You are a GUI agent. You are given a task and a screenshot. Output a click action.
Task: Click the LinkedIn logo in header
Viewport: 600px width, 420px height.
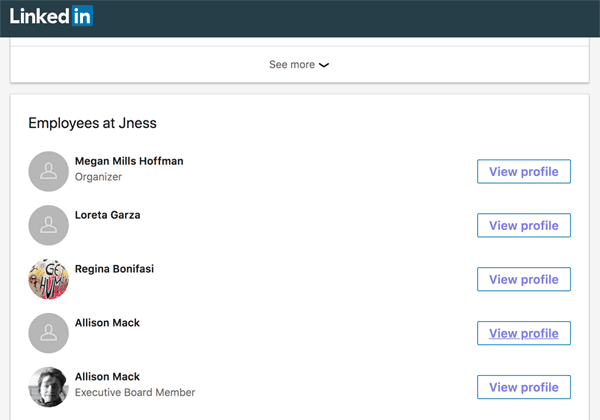tap(51, 16)
